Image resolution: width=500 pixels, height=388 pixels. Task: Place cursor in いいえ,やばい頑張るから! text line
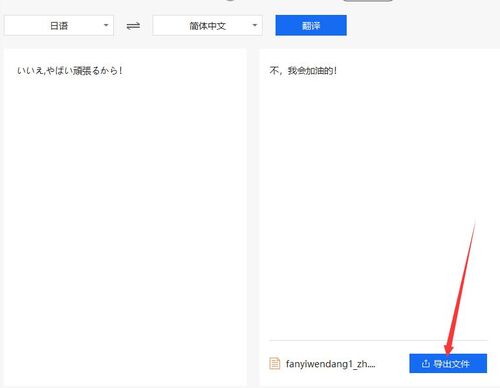(70, 71)
